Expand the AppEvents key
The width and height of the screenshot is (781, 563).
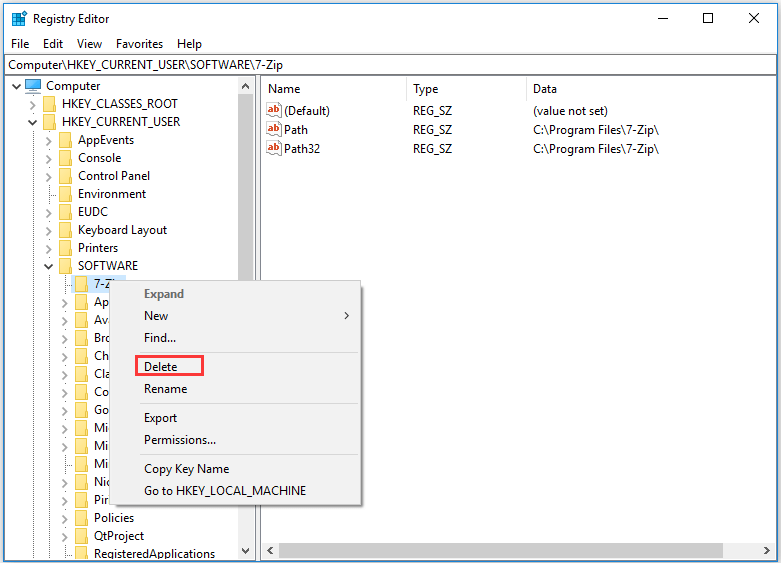pos(48,141)
